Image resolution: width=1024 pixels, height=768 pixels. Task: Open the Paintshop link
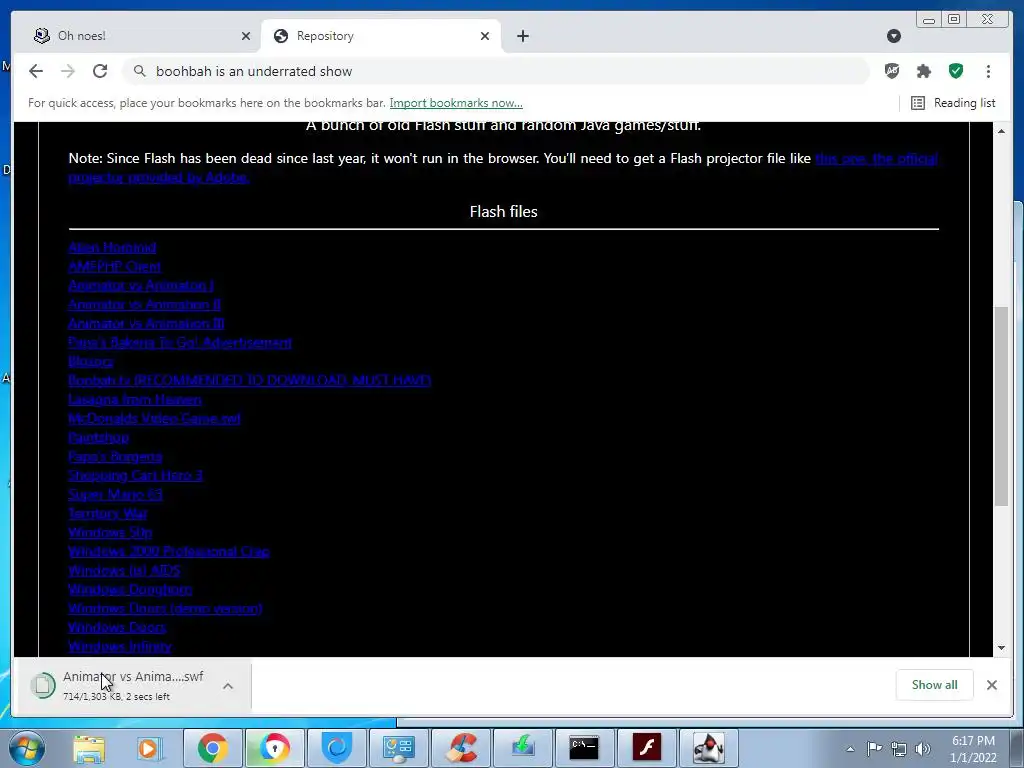tap(99, 438)
